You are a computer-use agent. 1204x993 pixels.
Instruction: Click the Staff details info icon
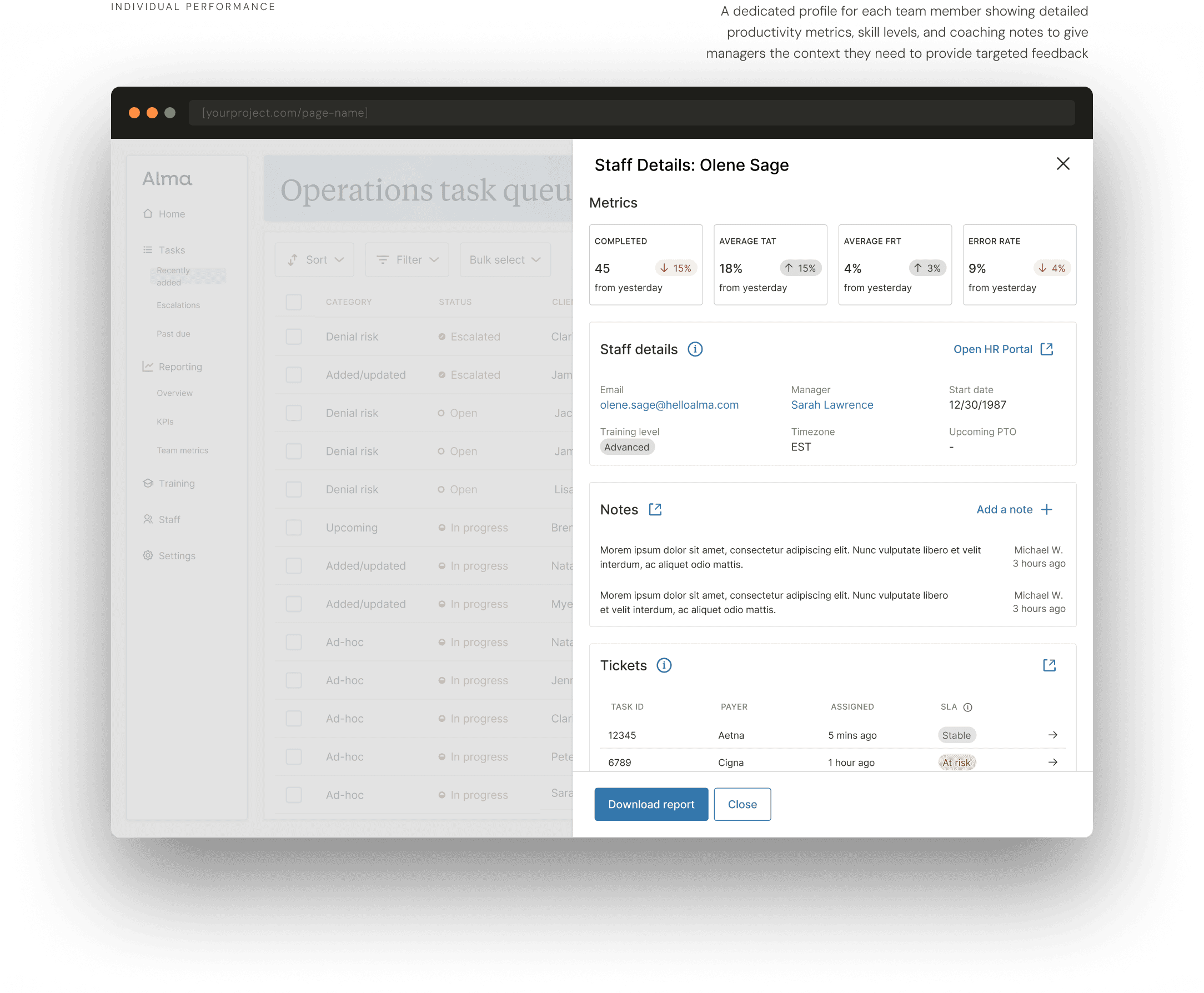(x=694, y=349)
